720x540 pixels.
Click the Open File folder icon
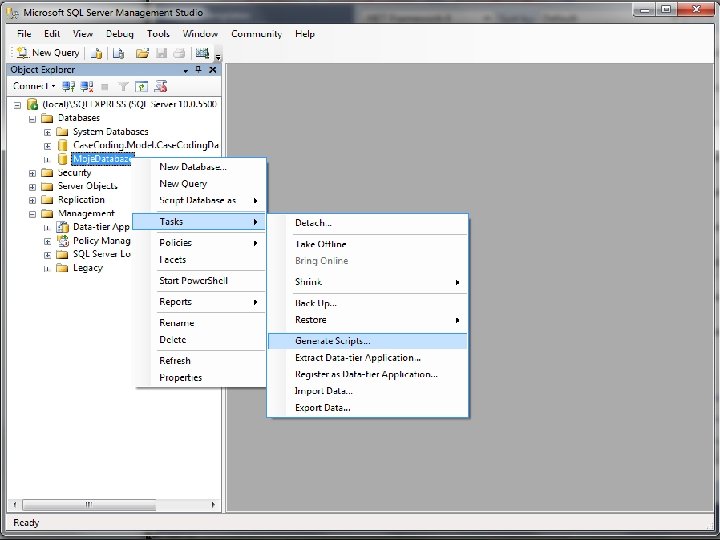[142, 53]
